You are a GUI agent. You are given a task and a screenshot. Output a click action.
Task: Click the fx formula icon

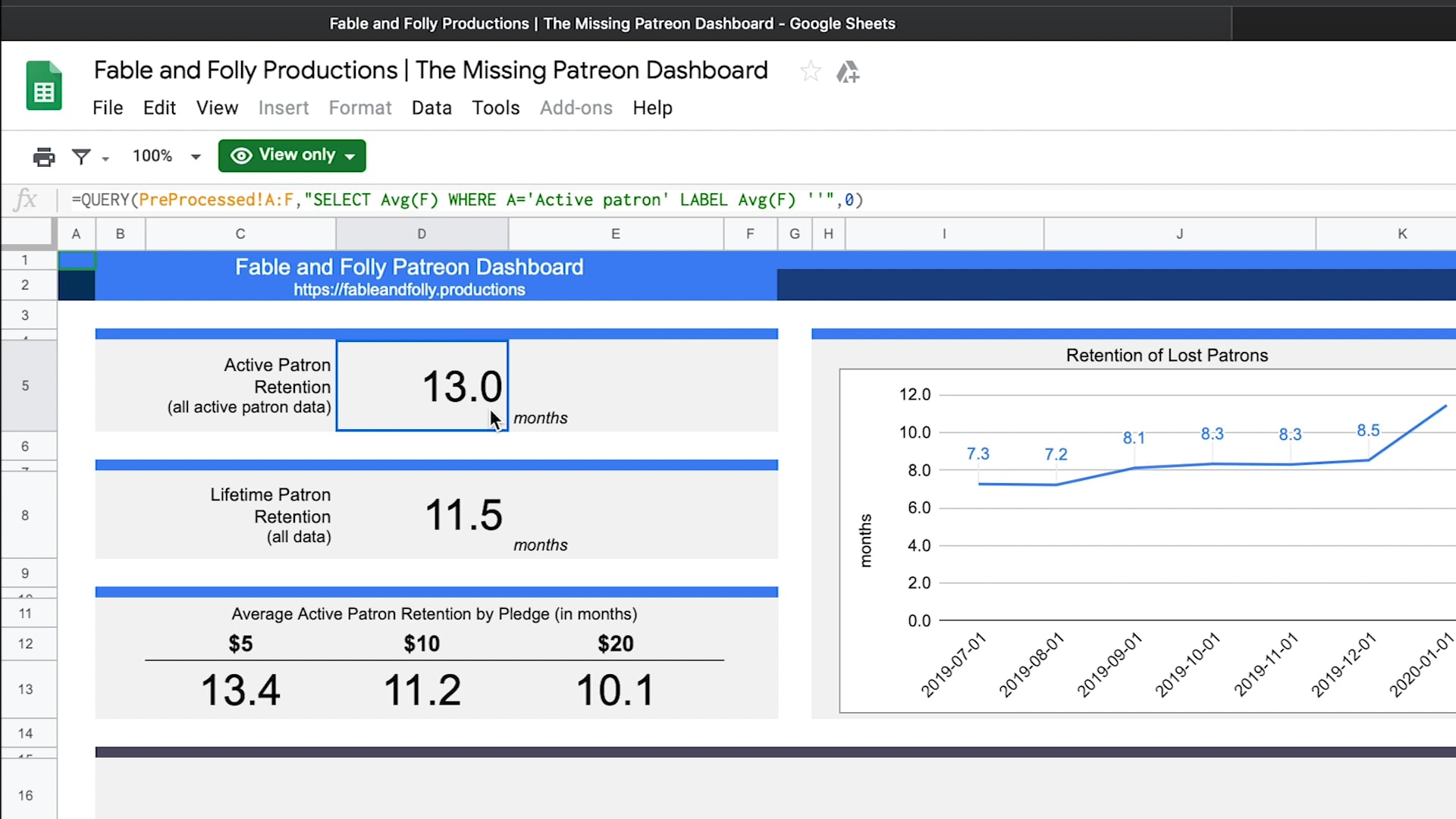pos(26,199)
